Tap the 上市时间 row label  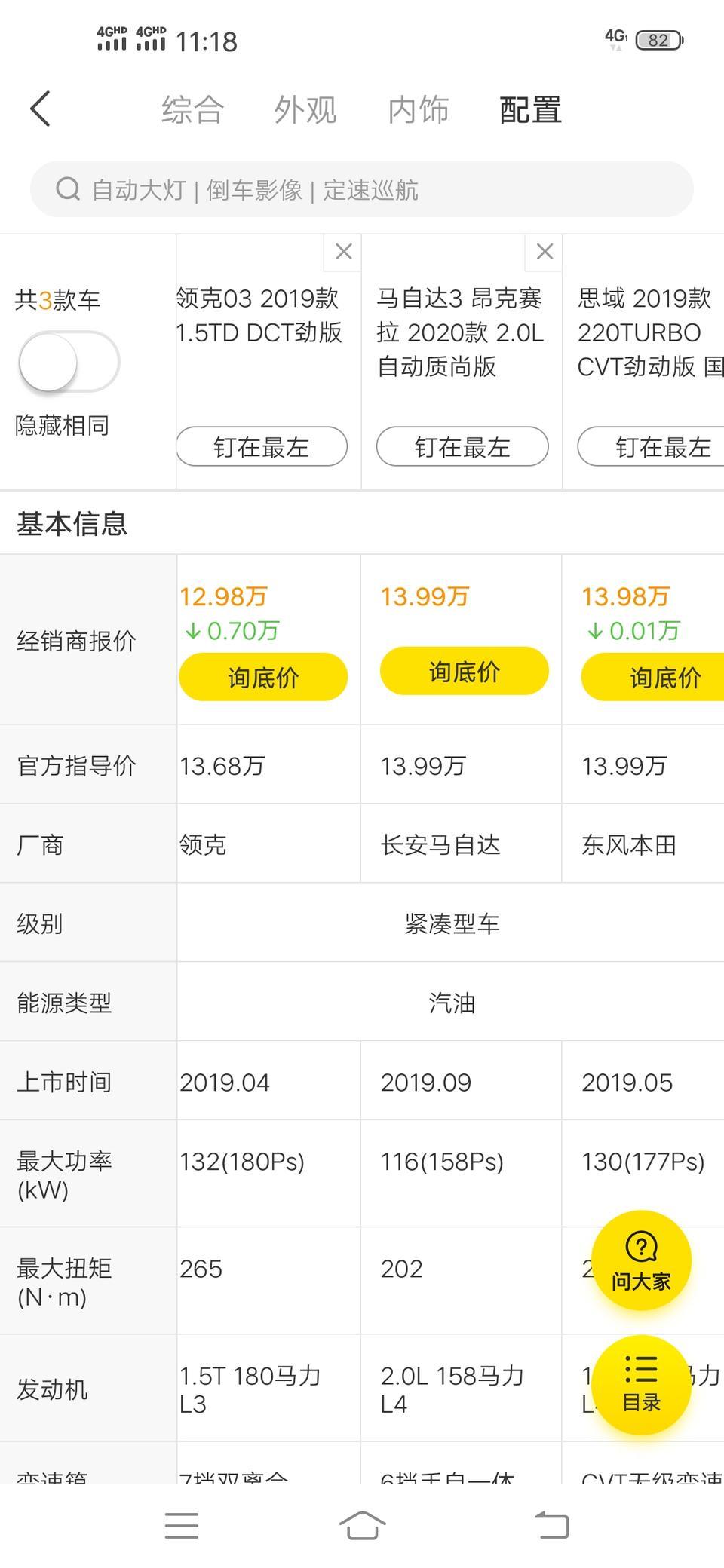64,1082
